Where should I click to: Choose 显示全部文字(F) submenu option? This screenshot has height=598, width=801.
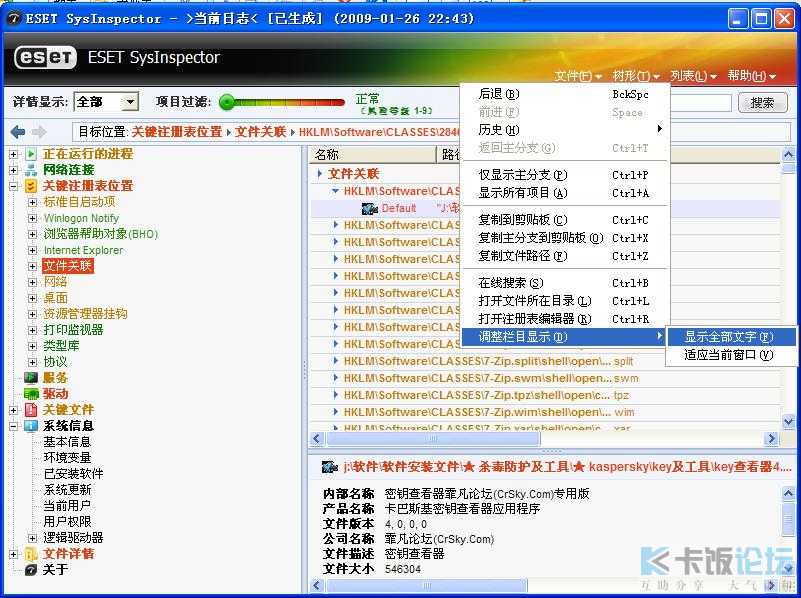pyautogui.click(x=732, y=337)
